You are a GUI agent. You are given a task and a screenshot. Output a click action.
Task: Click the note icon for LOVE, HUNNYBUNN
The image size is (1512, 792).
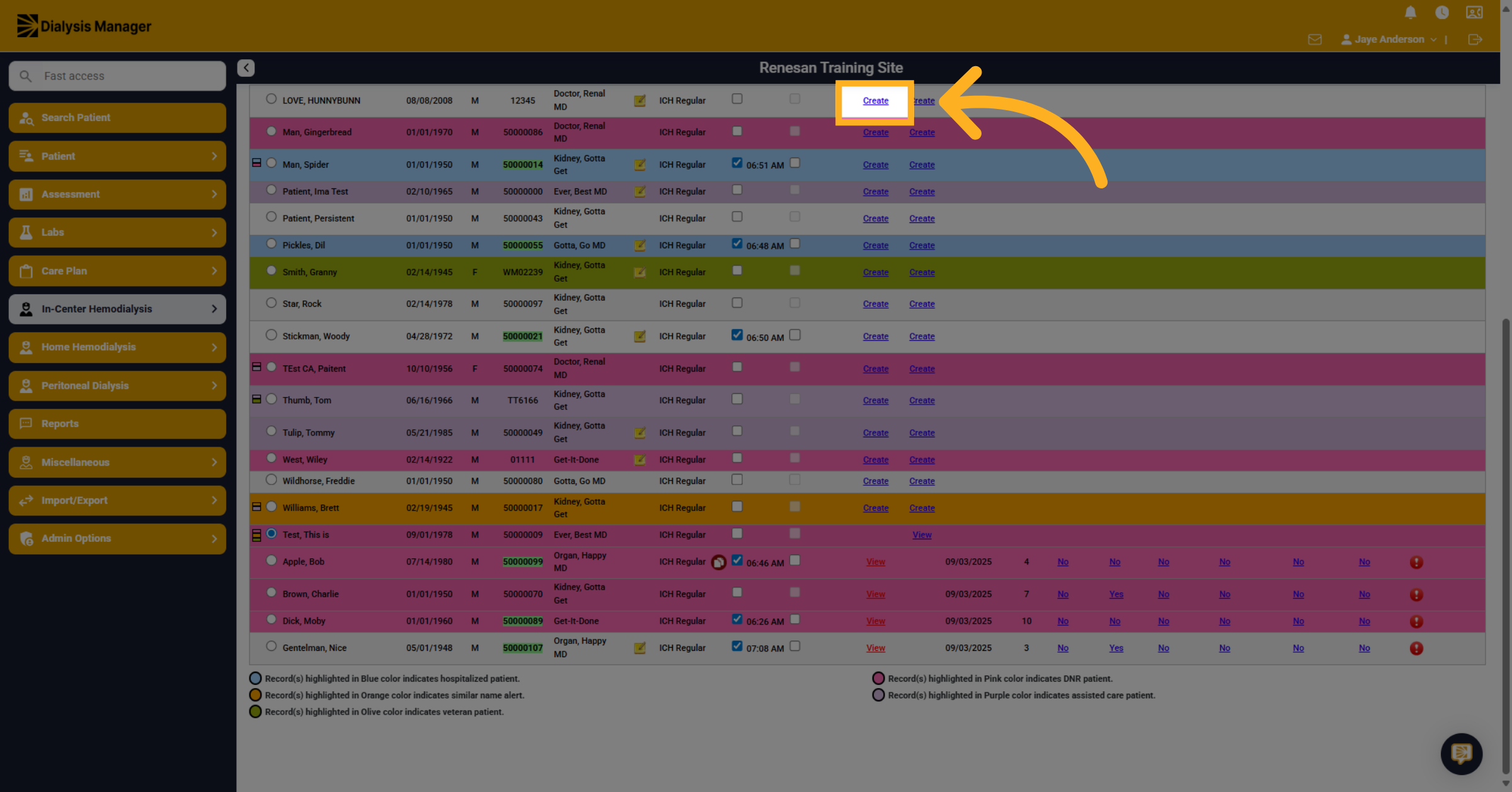pyautogui.click(x=639, y=101)
